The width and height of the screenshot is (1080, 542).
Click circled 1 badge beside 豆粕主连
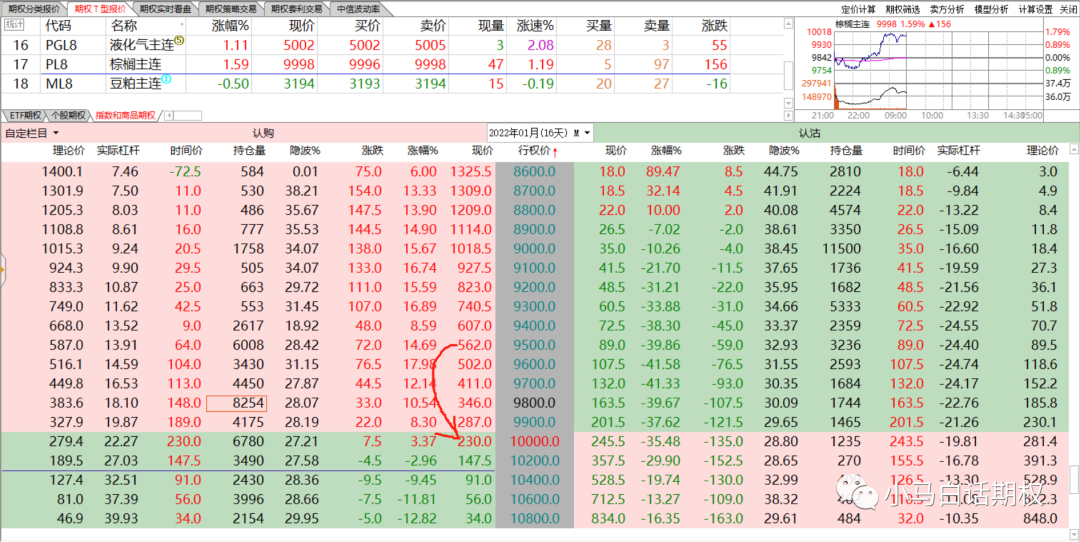tap(166, 80)
